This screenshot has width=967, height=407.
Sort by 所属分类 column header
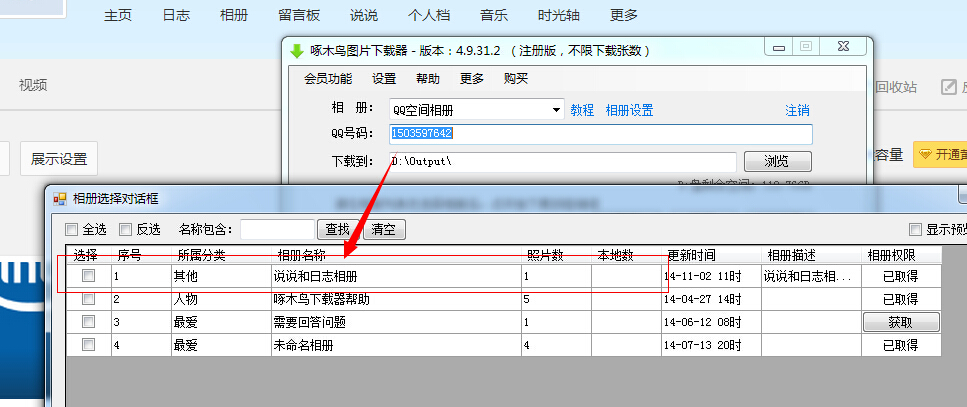tap(221, 255)
